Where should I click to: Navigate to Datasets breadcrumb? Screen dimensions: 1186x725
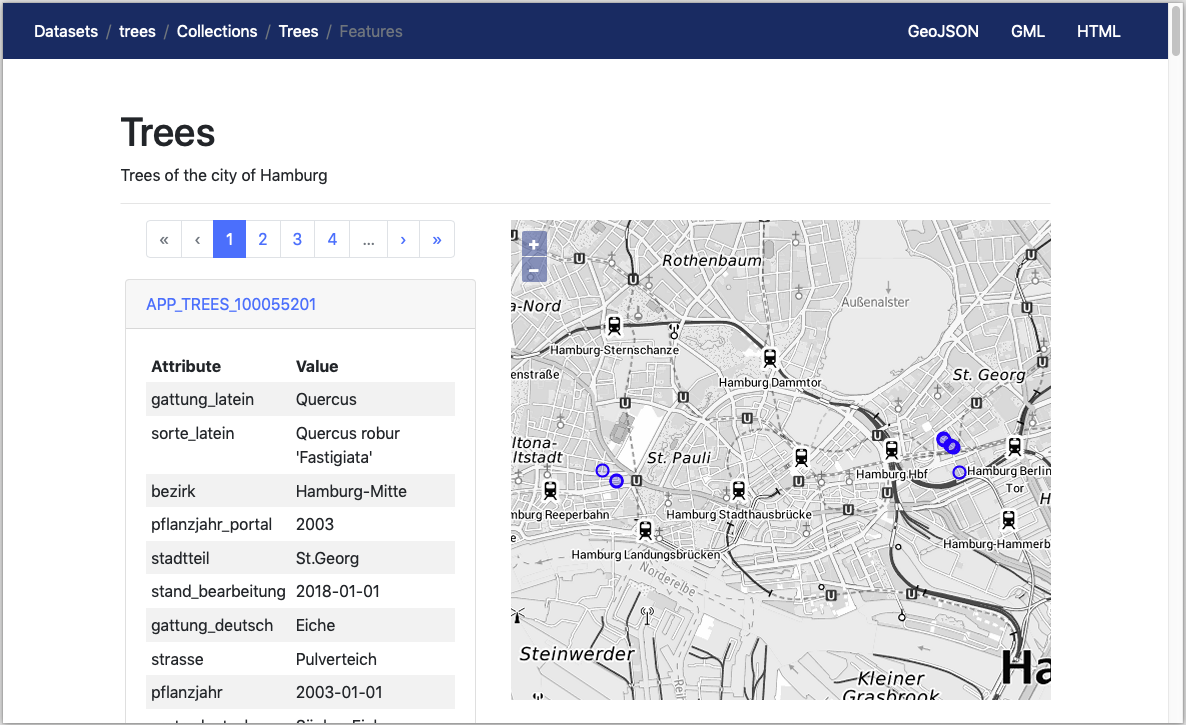[66, 31]
